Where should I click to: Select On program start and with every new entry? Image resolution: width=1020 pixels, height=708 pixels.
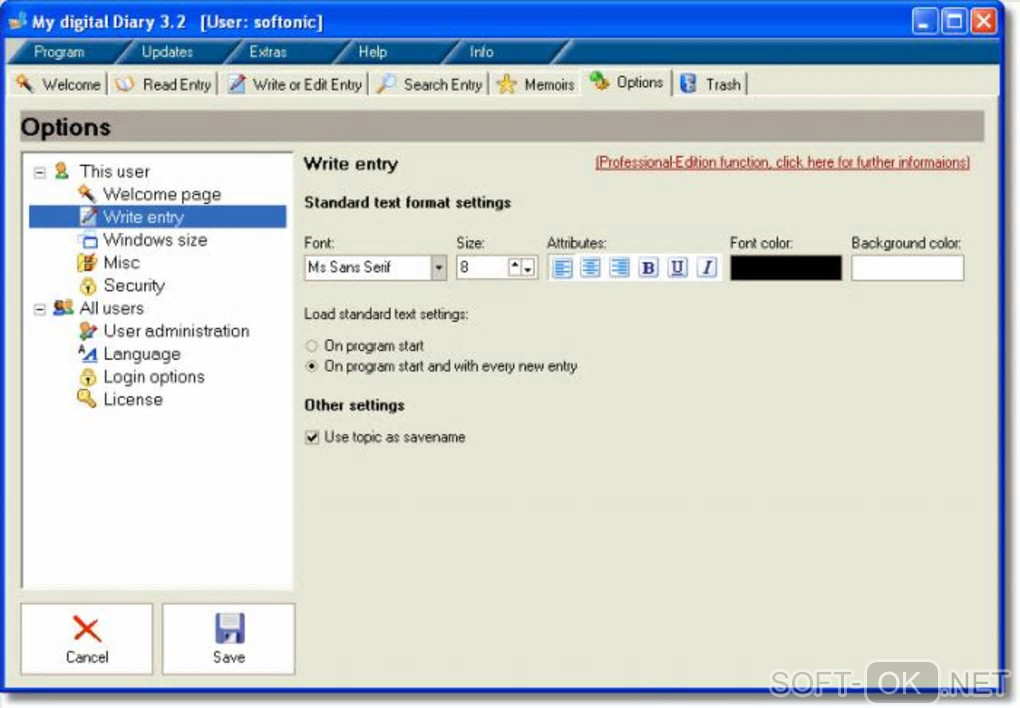312,366
